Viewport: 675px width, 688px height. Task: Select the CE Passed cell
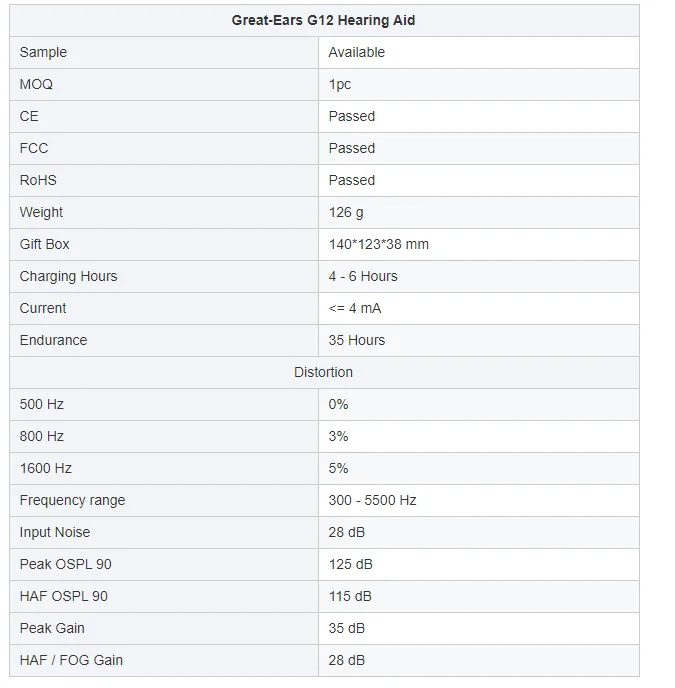pos(352,116)
